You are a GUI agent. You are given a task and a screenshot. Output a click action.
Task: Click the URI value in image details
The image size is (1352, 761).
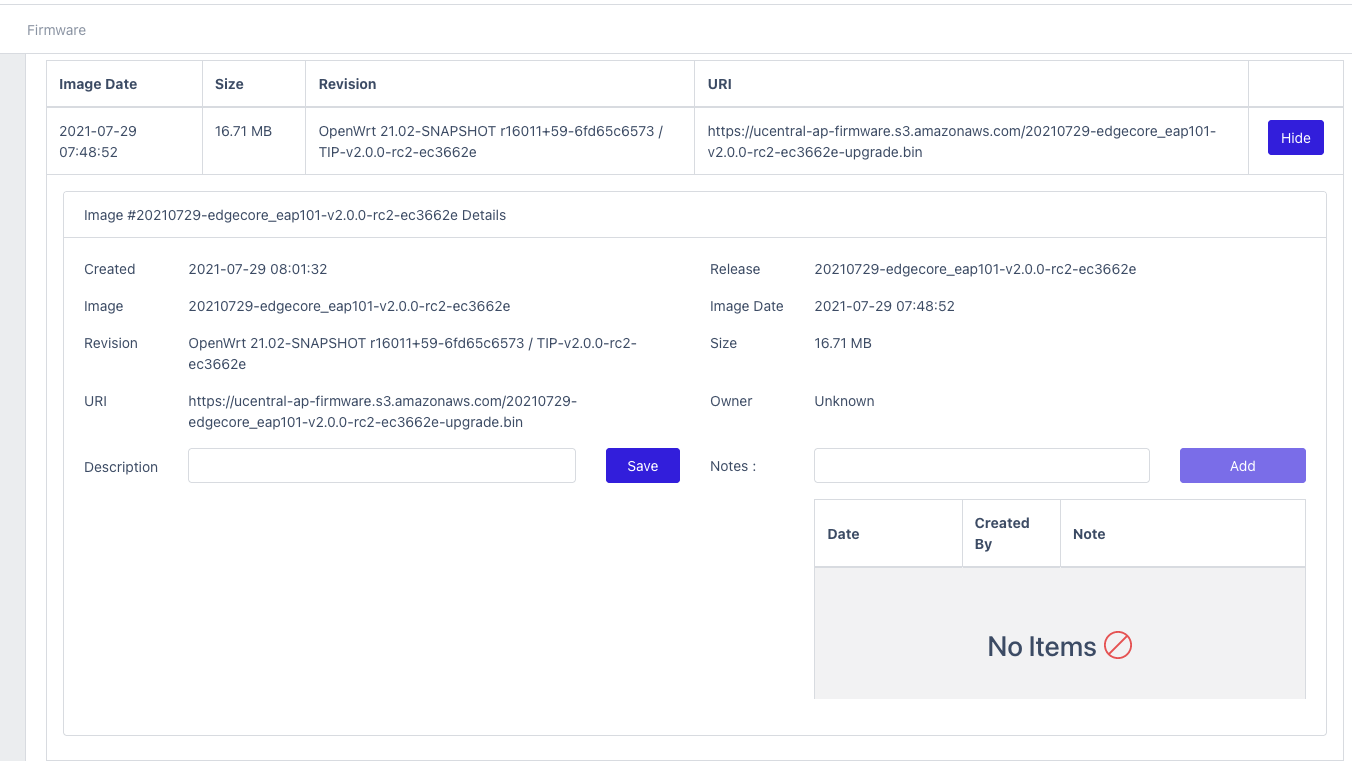[382, 411]
